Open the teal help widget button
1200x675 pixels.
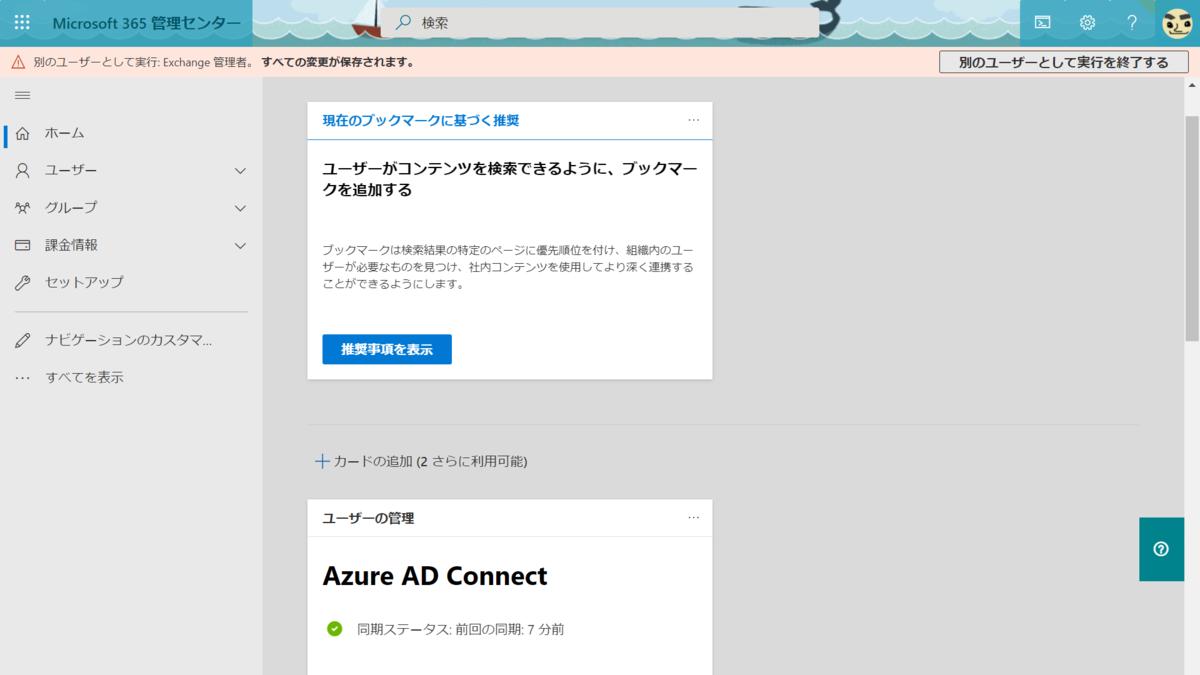tap(1161, 549)
